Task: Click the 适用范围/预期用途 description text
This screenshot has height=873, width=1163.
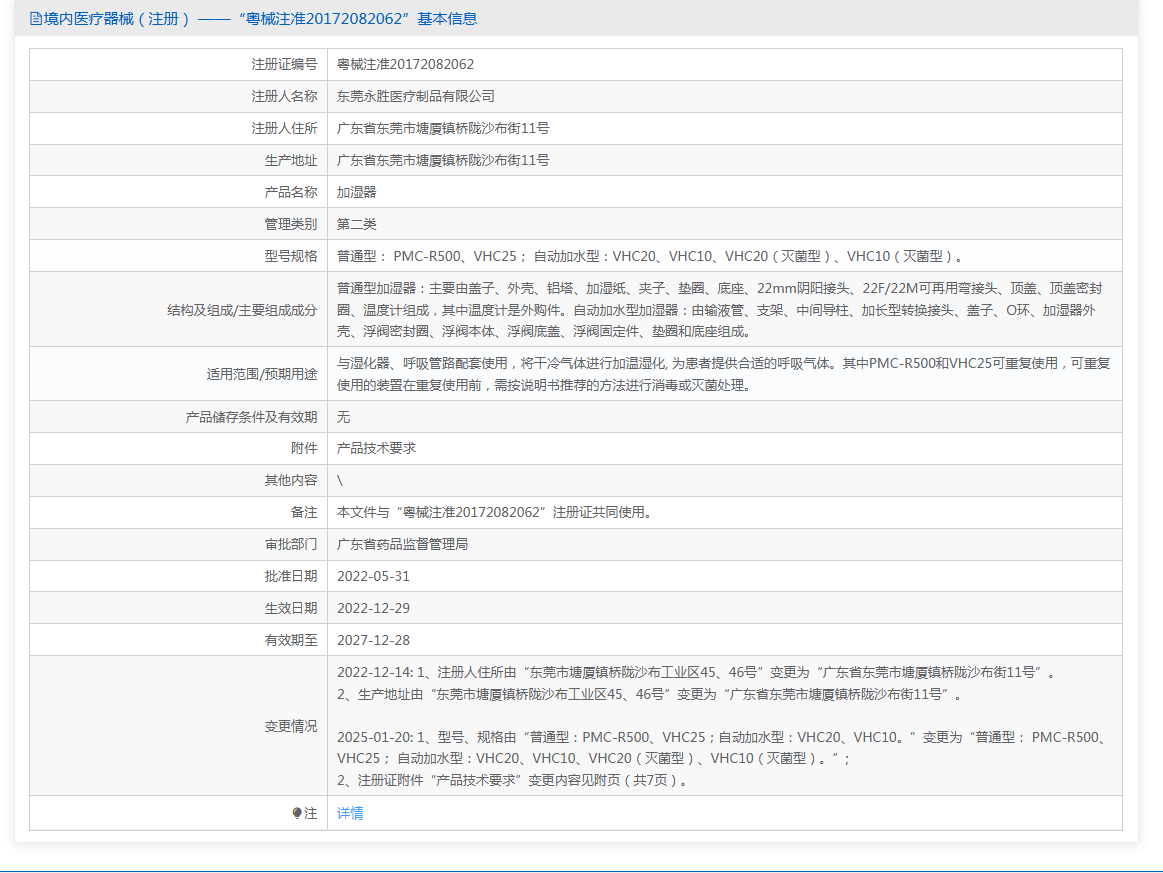Action: pyautogui.click(x=720, y=373)
